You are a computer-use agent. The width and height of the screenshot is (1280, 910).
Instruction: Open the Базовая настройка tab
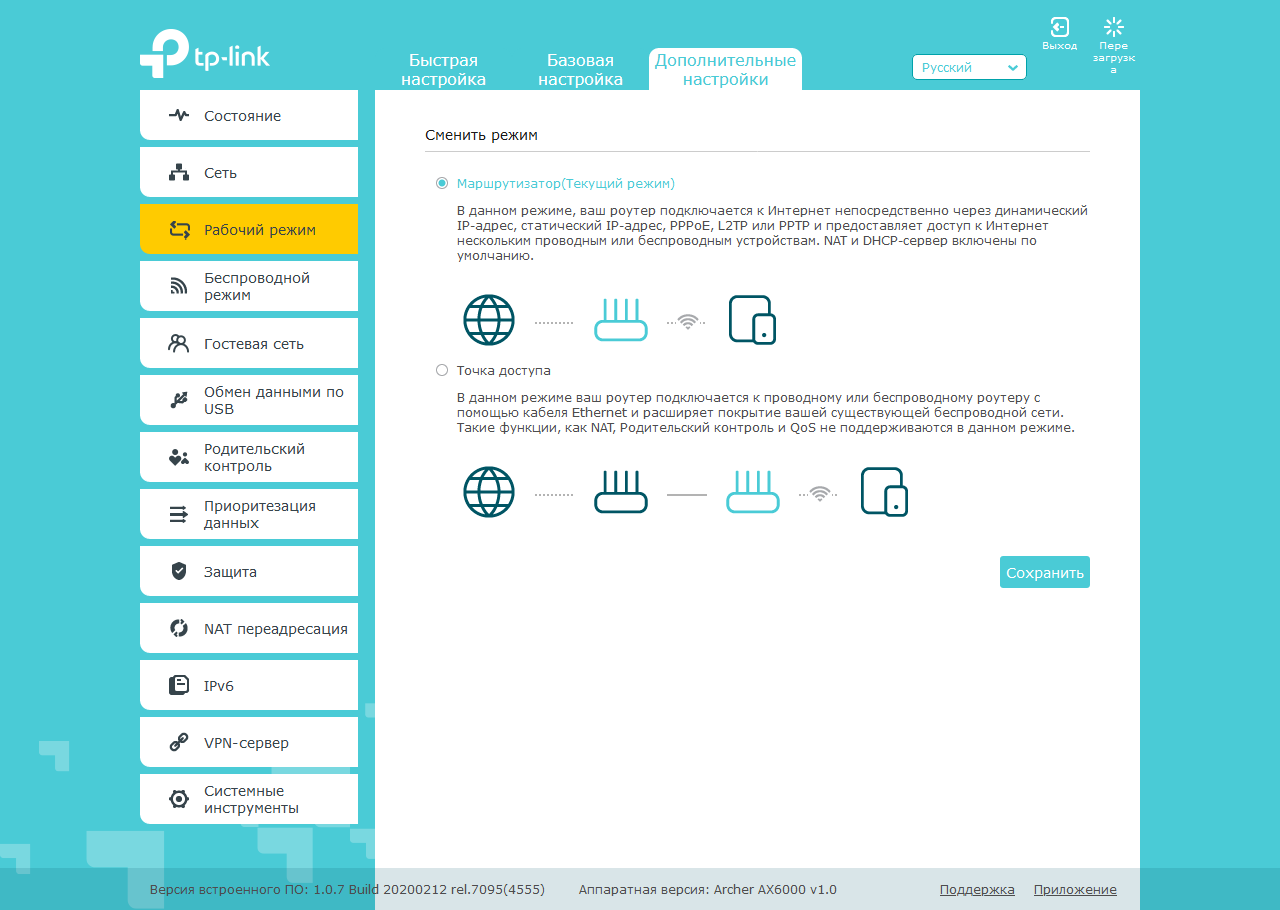(x=580, y=70)
